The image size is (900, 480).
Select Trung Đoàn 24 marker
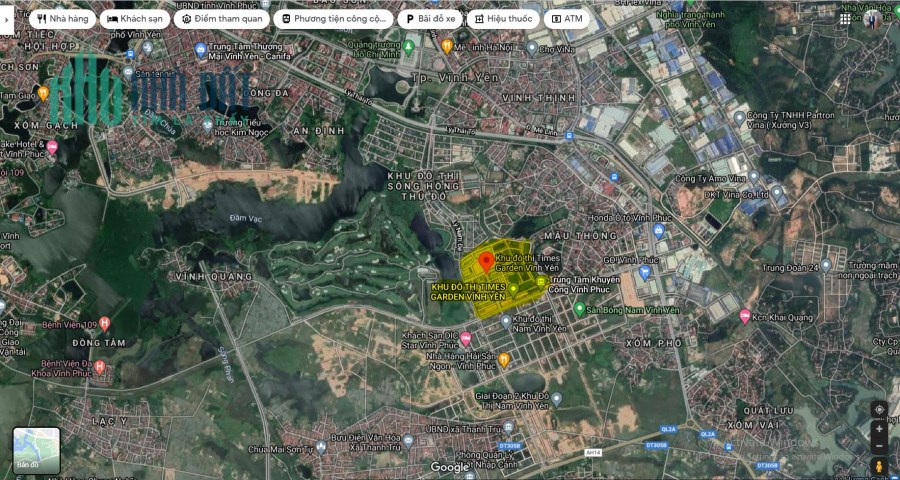[826, 265]
